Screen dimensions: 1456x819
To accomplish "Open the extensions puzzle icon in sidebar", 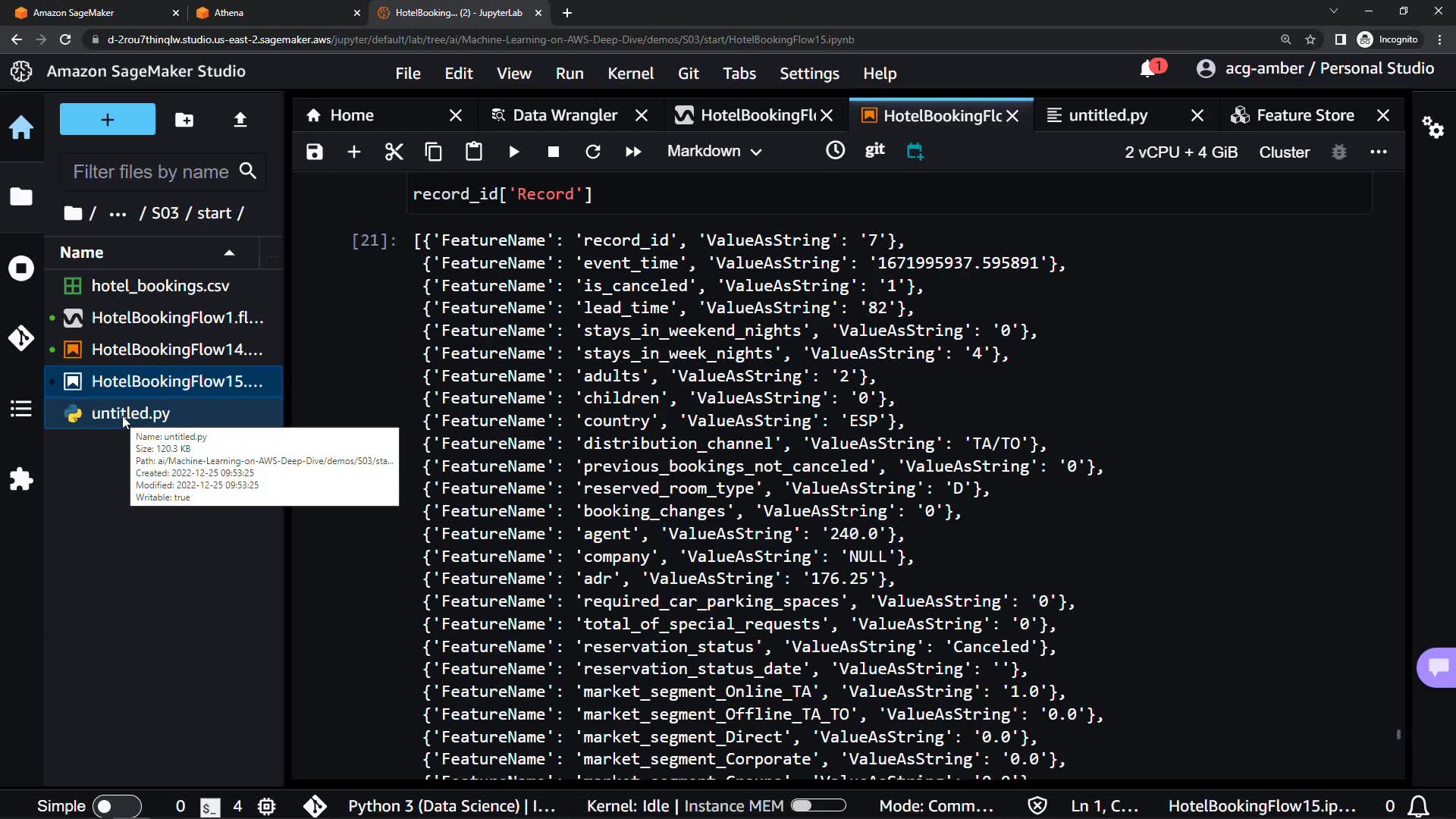I will pyautogui.click(x=21, y=479).
